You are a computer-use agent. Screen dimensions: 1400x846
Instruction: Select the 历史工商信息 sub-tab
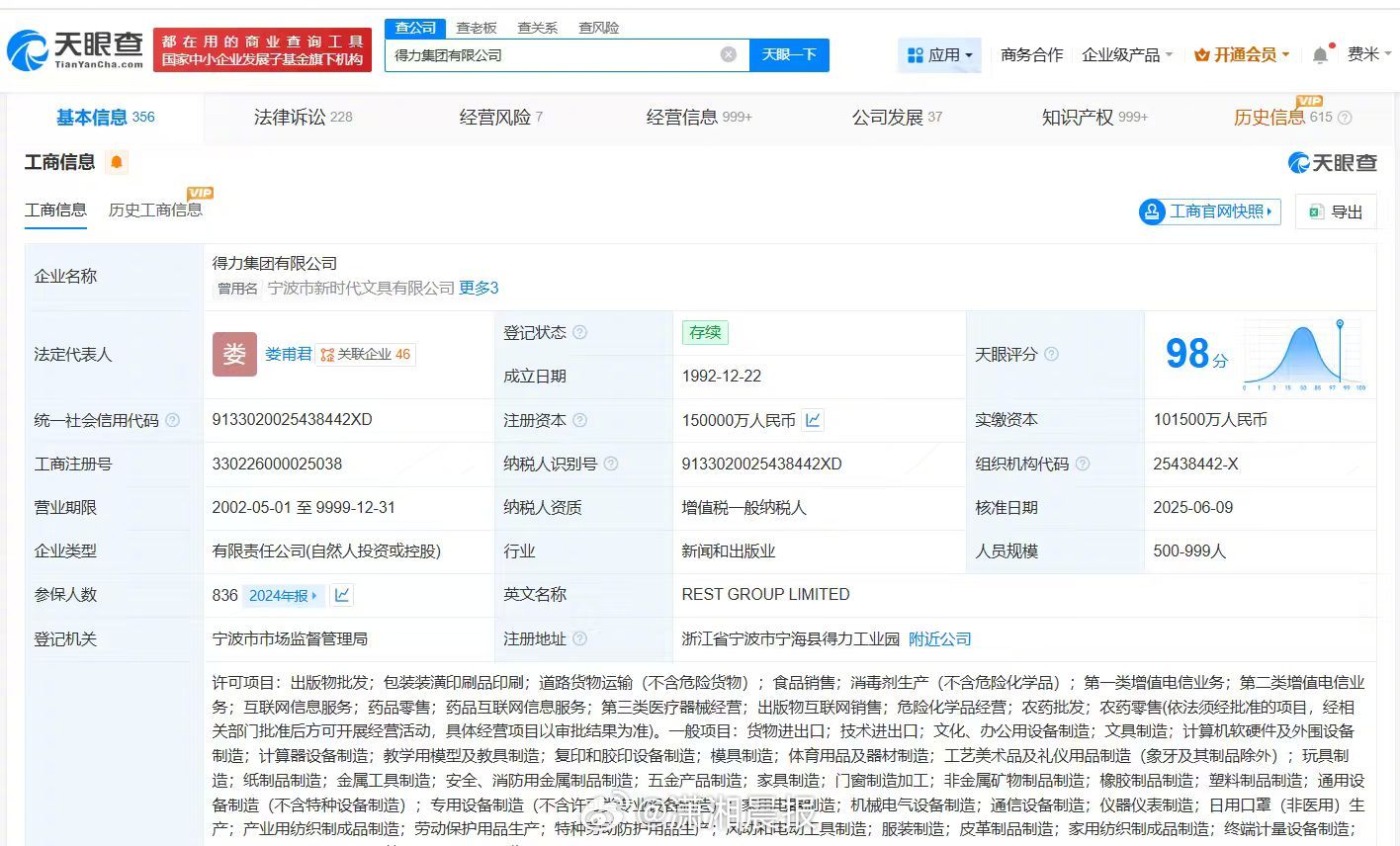(x=155, y=210)
